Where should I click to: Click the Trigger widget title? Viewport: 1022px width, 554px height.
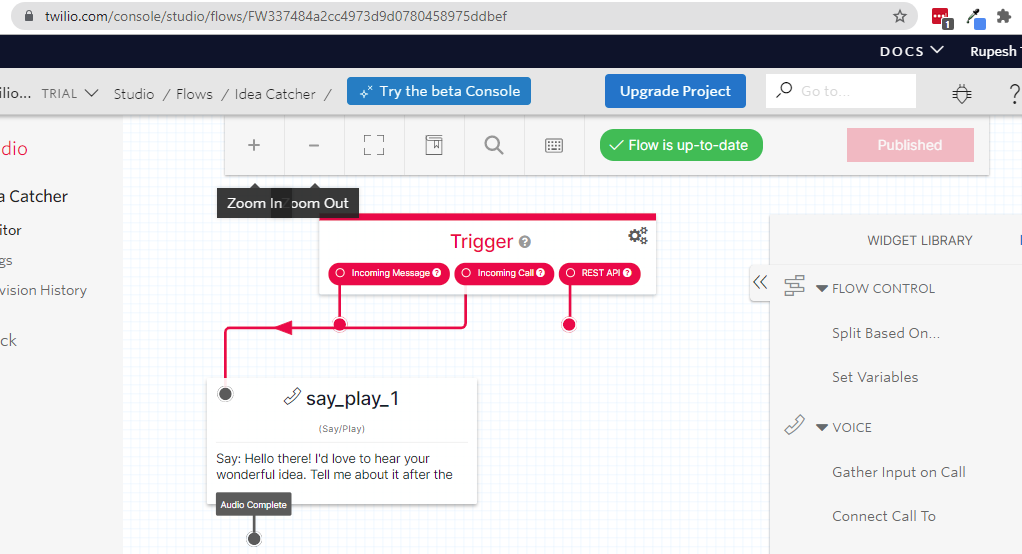[x=482, y=241]
